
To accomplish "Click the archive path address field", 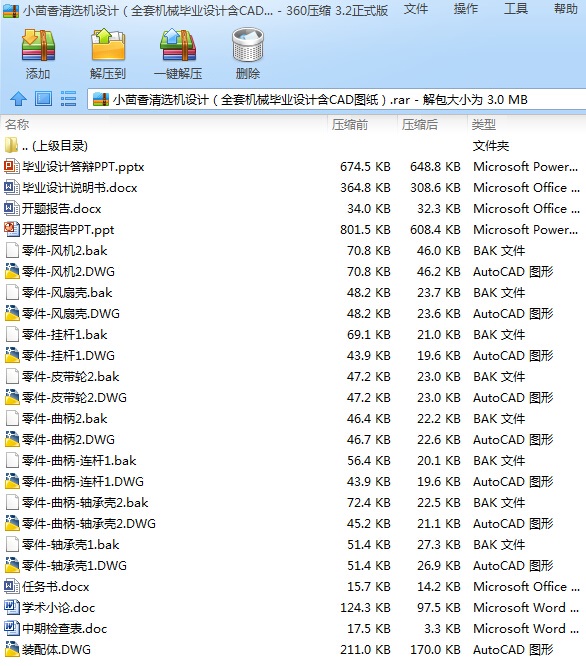I will click(x=337, y=100).
